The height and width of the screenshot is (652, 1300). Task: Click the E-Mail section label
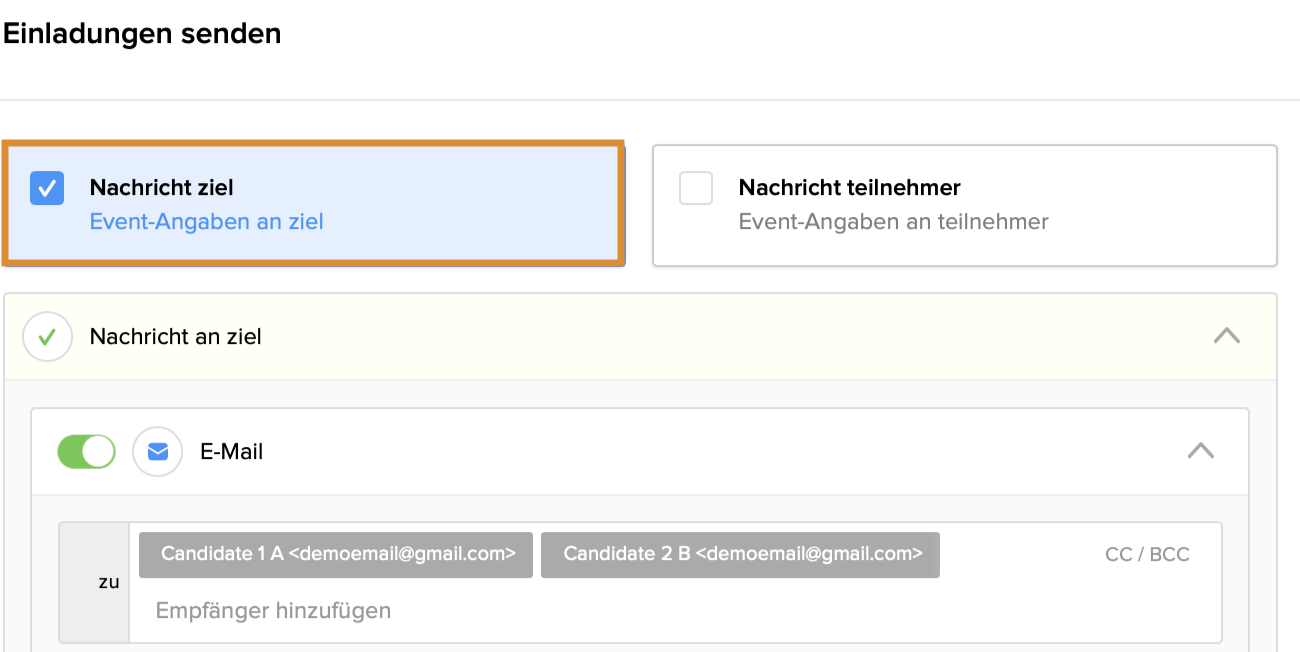[232, 452]
